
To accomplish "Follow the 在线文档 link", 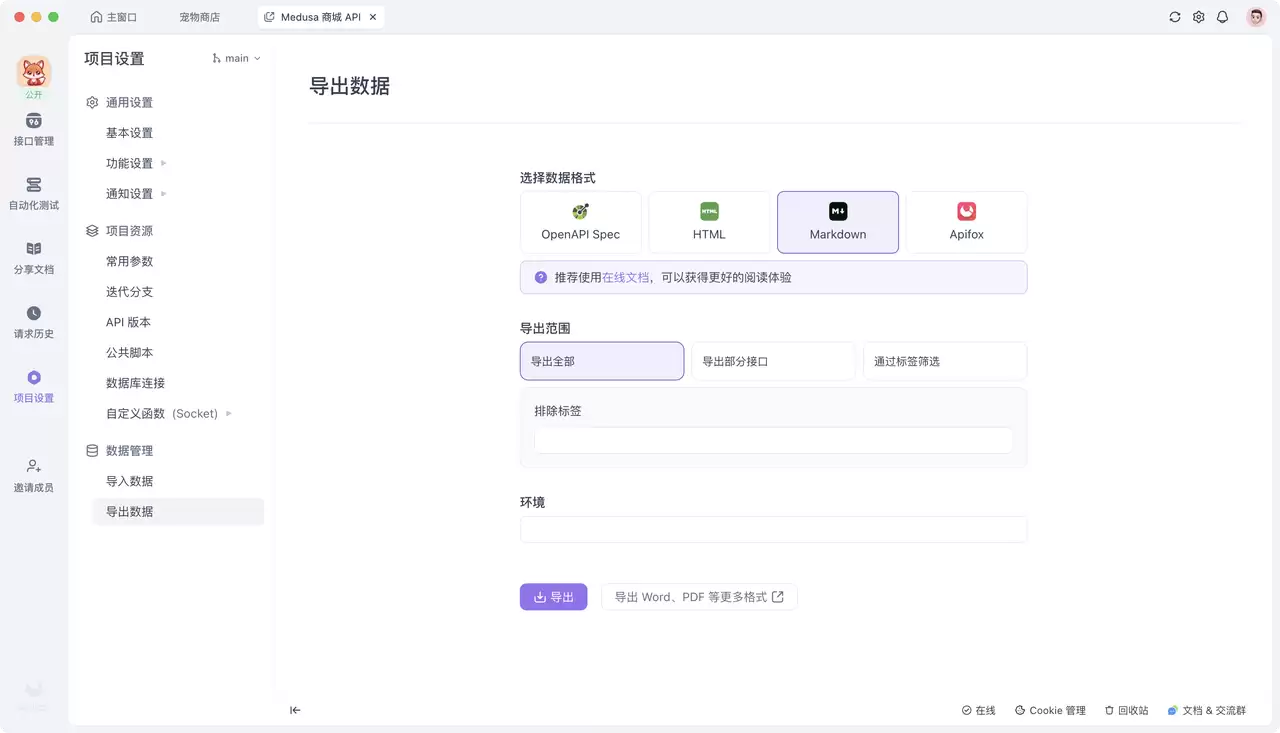I will (625, 277).
